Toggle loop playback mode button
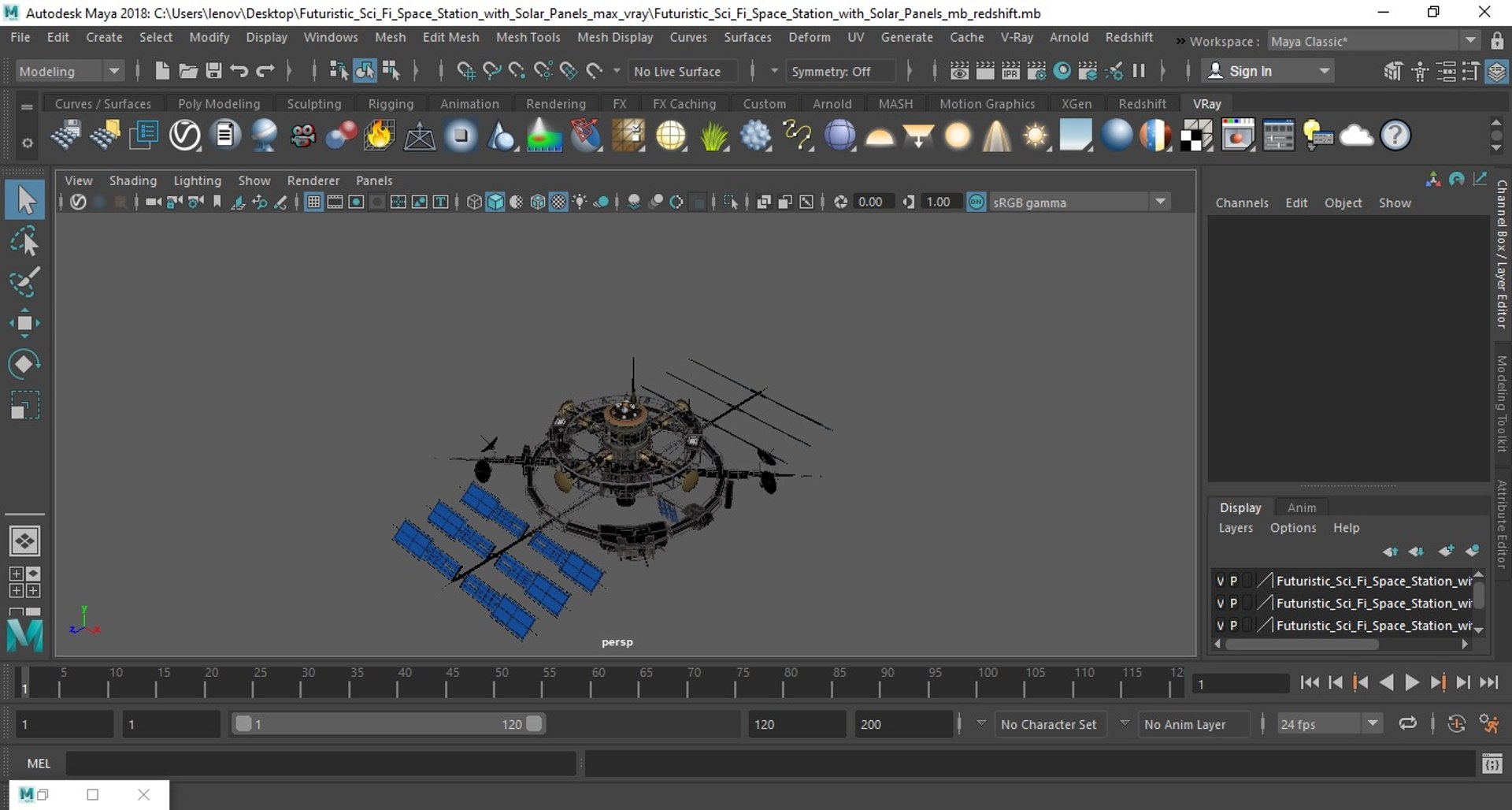Image resolution: width=1512 pixels, height=810 pixels. [1407, 723]
